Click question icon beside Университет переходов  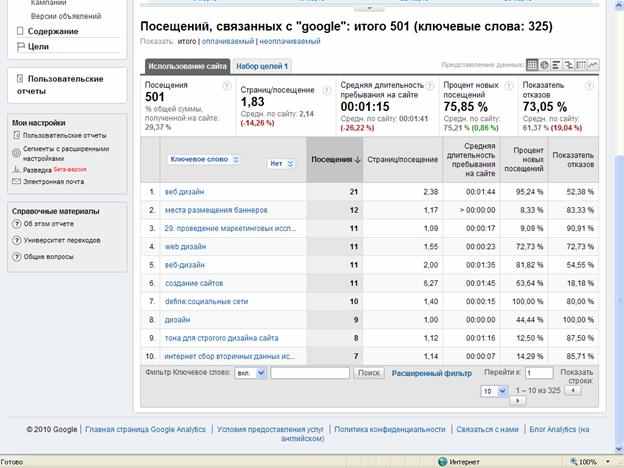tap(17, 240)
